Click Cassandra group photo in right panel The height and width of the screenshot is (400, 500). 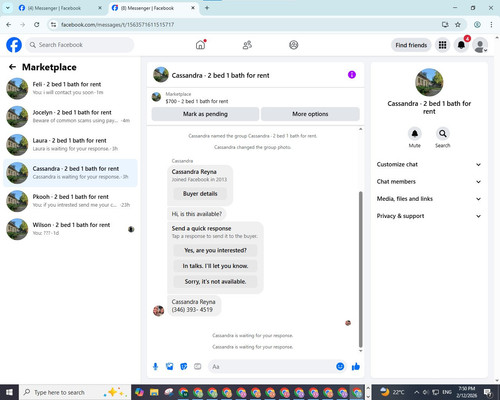[429, 82]
